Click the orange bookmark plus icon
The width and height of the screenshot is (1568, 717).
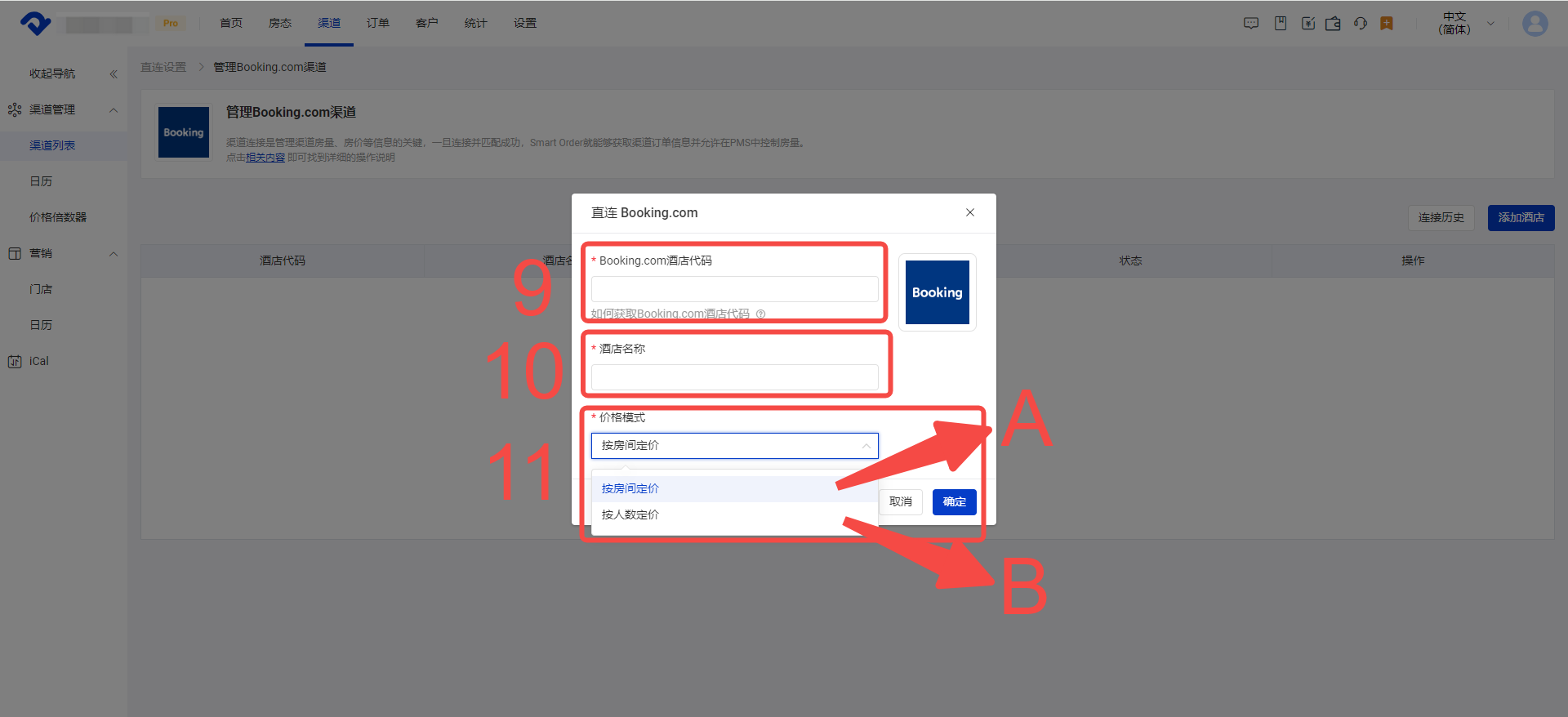point(1387,24)
